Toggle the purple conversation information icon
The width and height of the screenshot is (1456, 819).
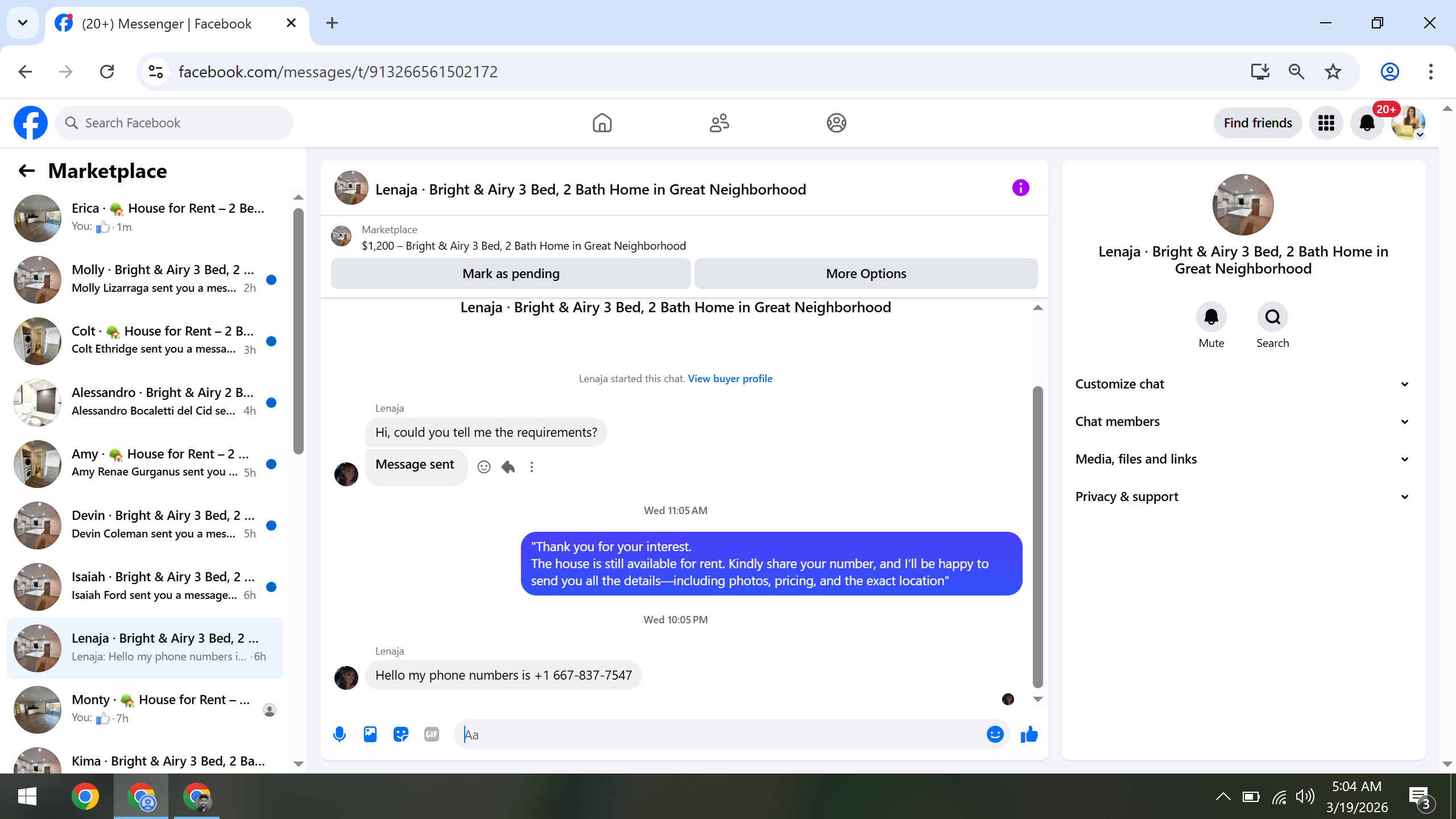pos(1021,188)
